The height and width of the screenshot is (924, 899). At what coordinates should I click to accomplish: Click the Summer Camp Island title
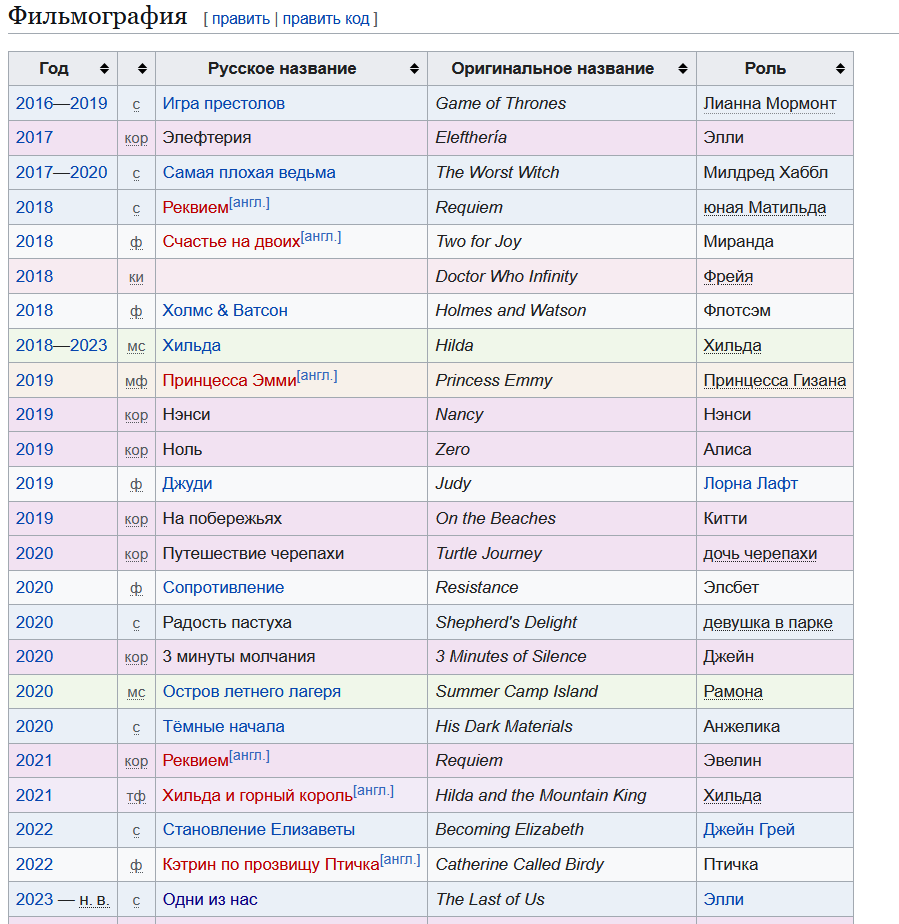pos(517,692)
